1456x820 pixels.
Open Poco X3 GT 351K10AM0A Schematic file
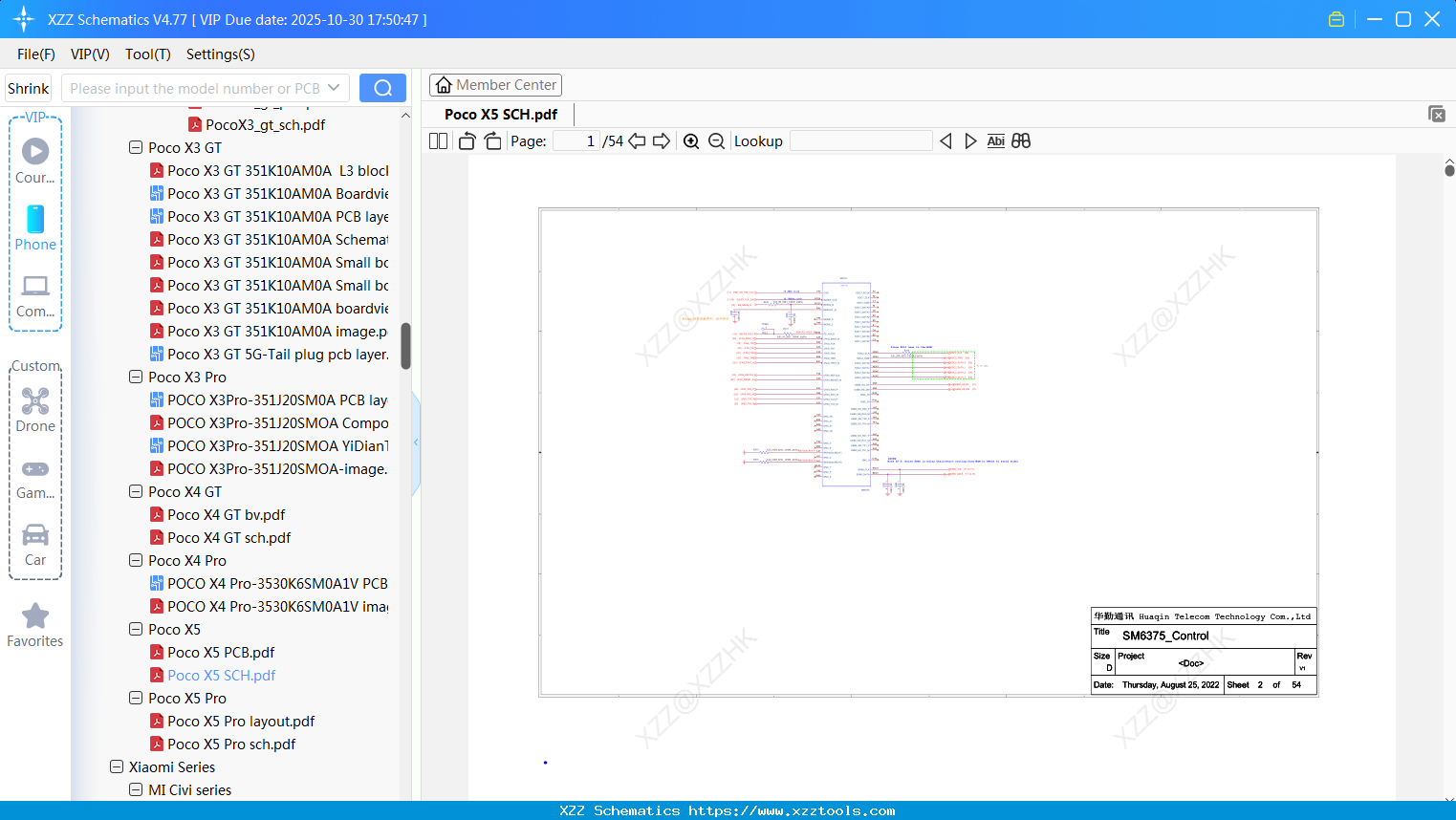[x=269, y=240]
